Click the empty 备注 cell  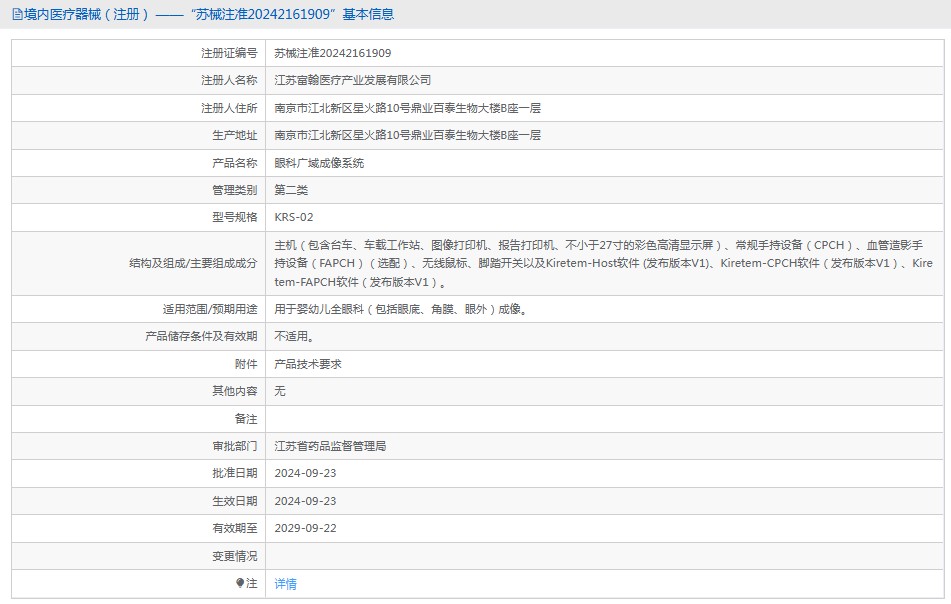pos(500,419)
